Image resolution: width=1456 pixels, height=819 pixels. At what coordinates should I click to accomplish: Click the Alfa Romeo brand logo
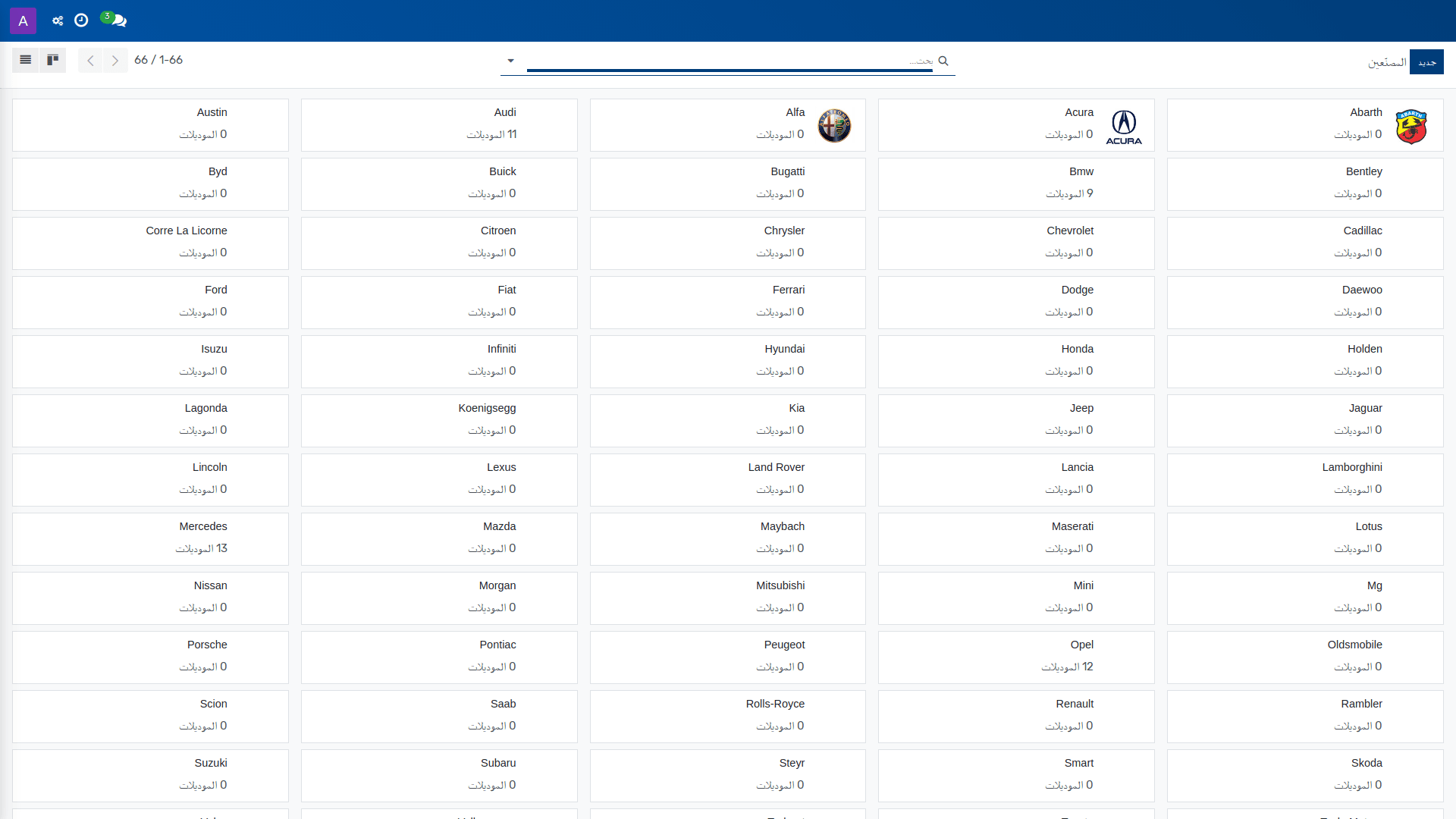(834, 126)
